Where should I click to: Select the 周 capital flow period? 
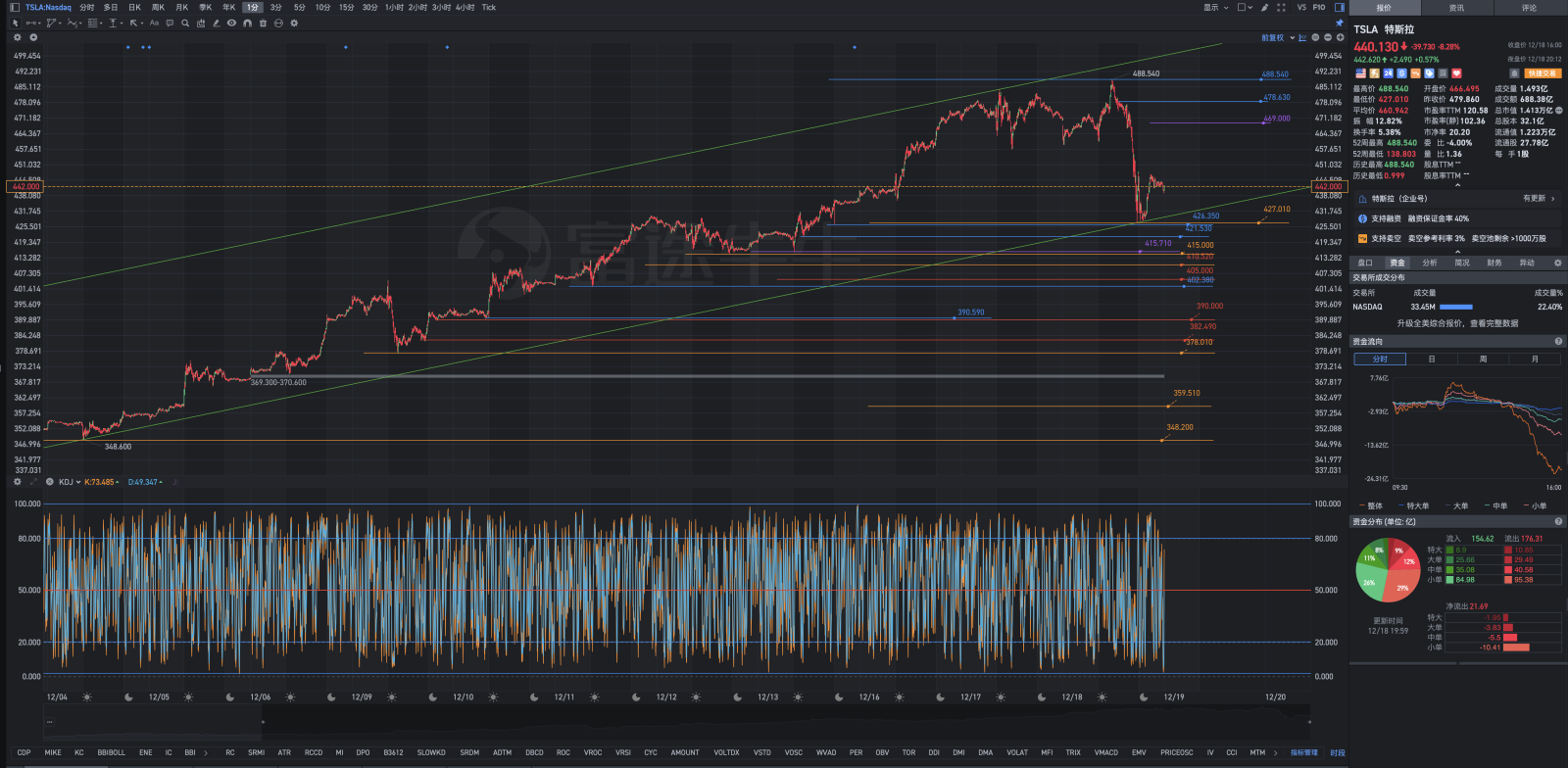(x=1483, y=359)
